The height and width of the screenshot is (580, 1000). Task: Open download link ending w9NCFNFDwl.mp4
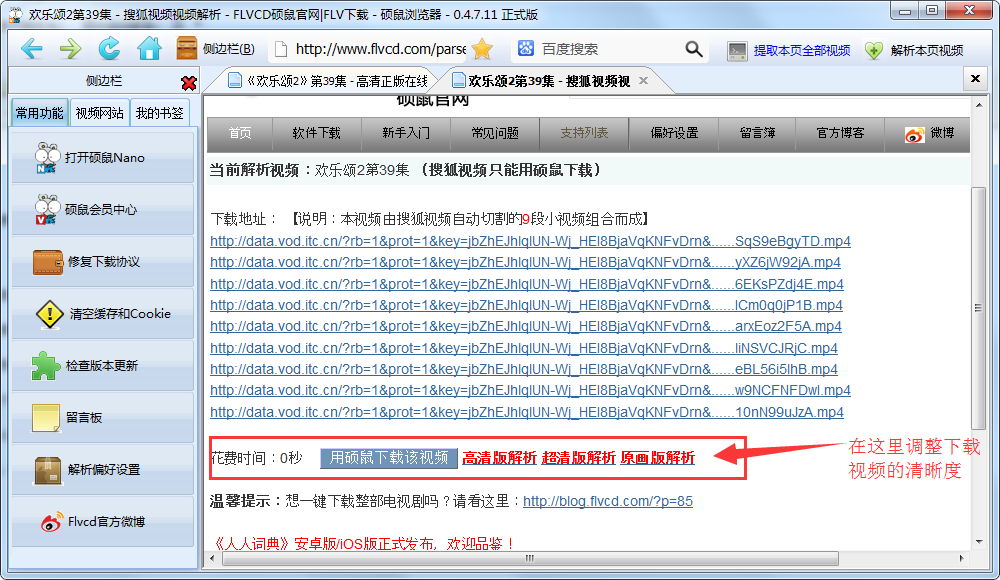[x=530, y=390]
